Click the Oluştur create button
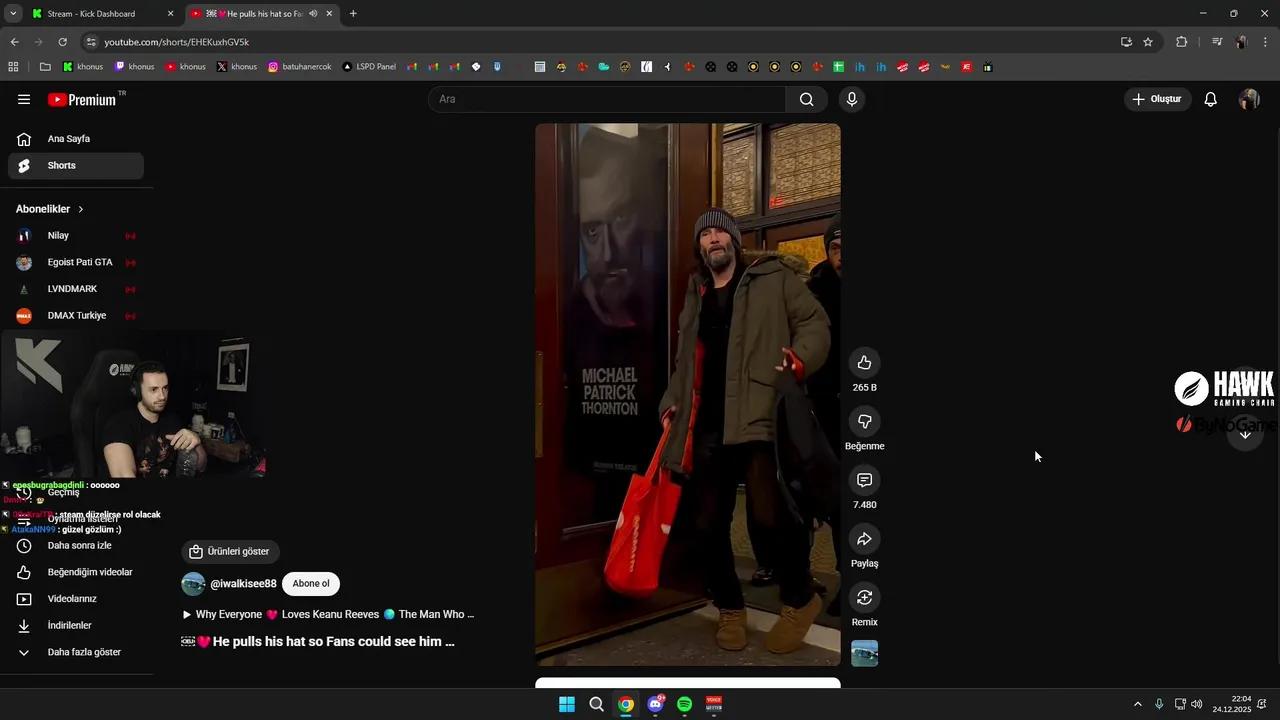The image size is (1280, 720). click(x=1157, y=99)
